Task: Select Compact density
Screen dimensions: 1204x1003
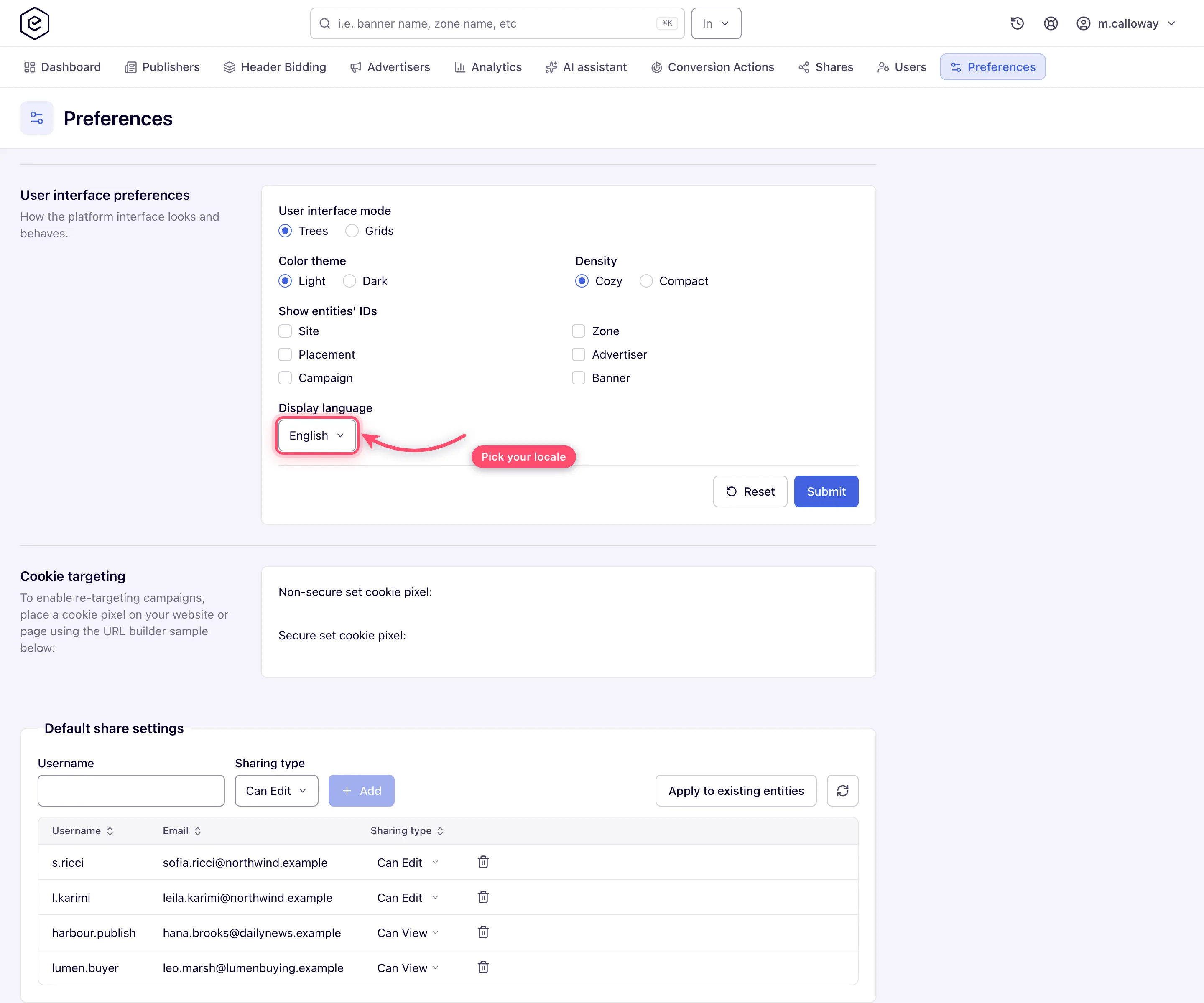Action: pyautogui.click(x=646, y=281)
